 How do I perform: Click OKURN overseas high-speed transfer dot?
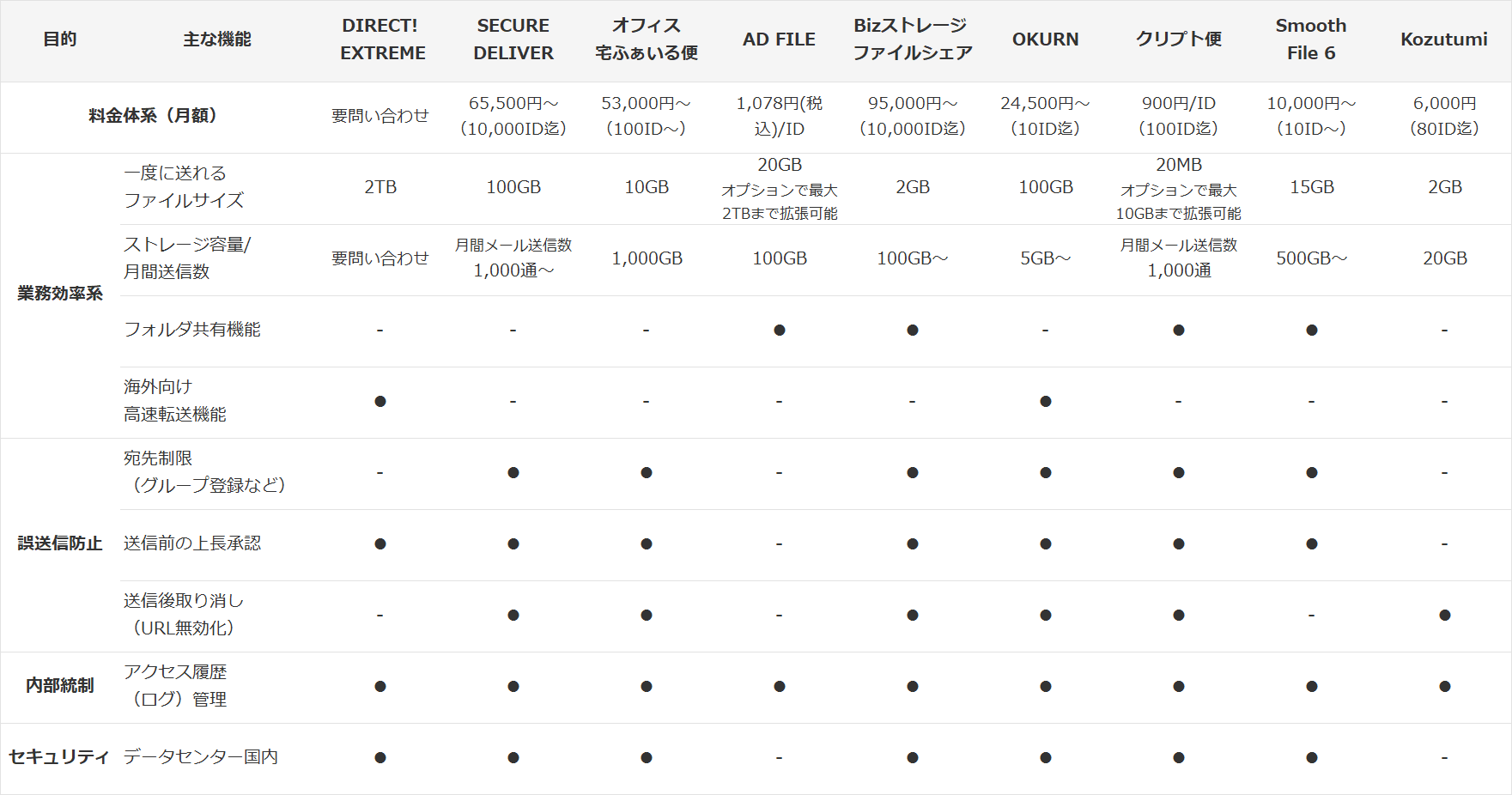pyautogui.click(x=1045, y=401)
